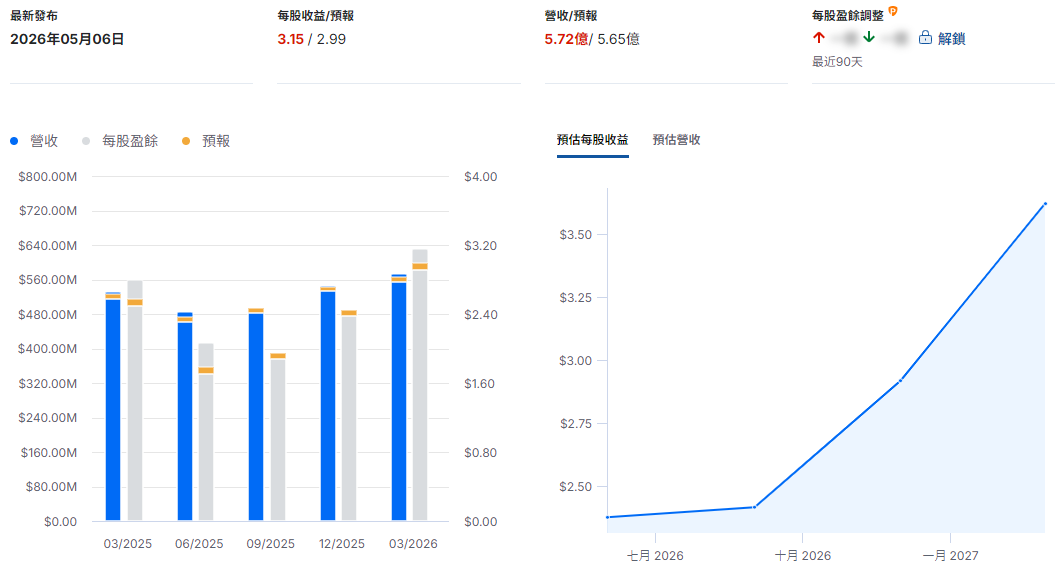1058x568 pixels.
Task: Click the 每股收益/預報 heading
Action: [316, 16]
